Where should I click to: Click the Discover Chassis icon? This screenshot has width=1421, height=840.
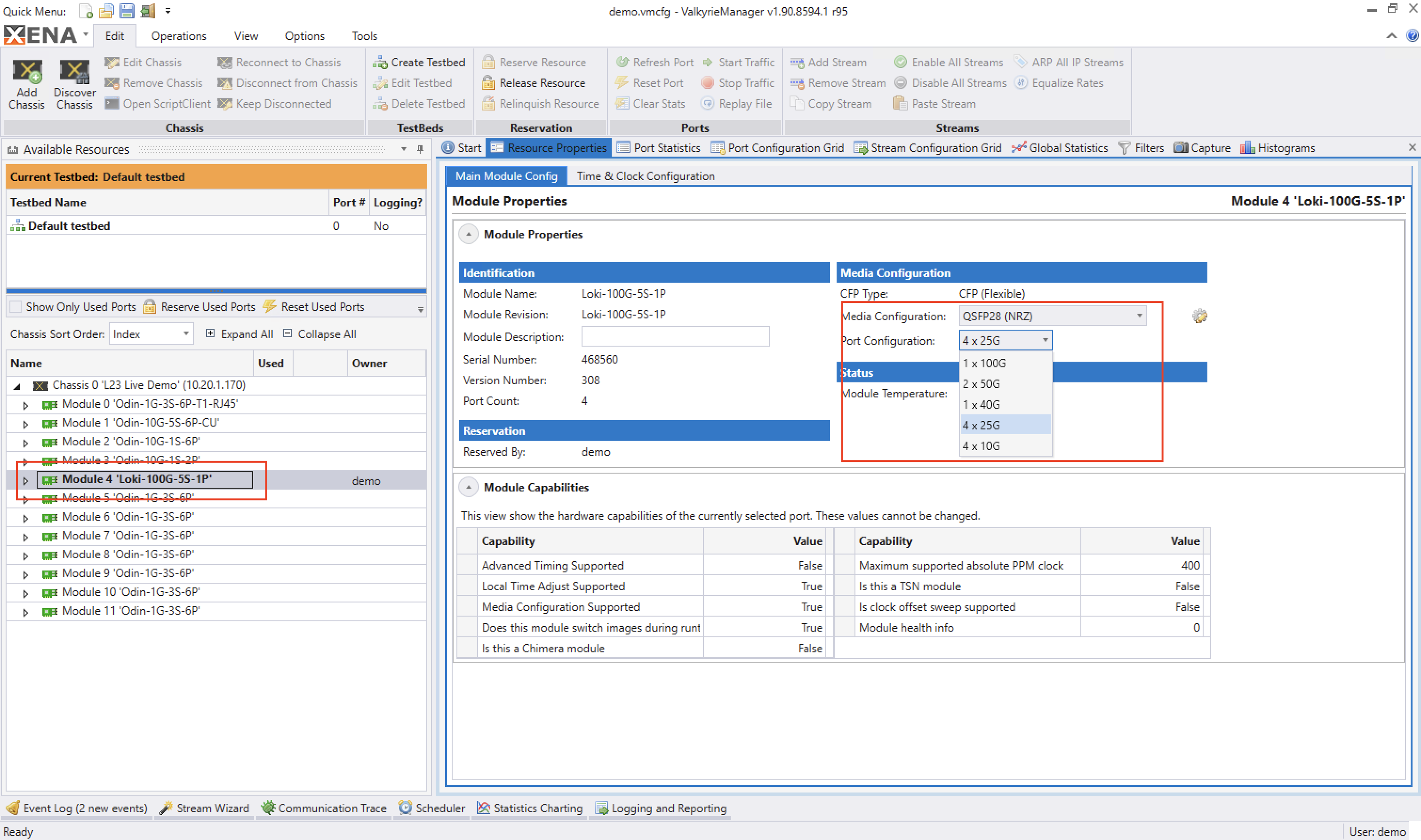pos(74,72)
